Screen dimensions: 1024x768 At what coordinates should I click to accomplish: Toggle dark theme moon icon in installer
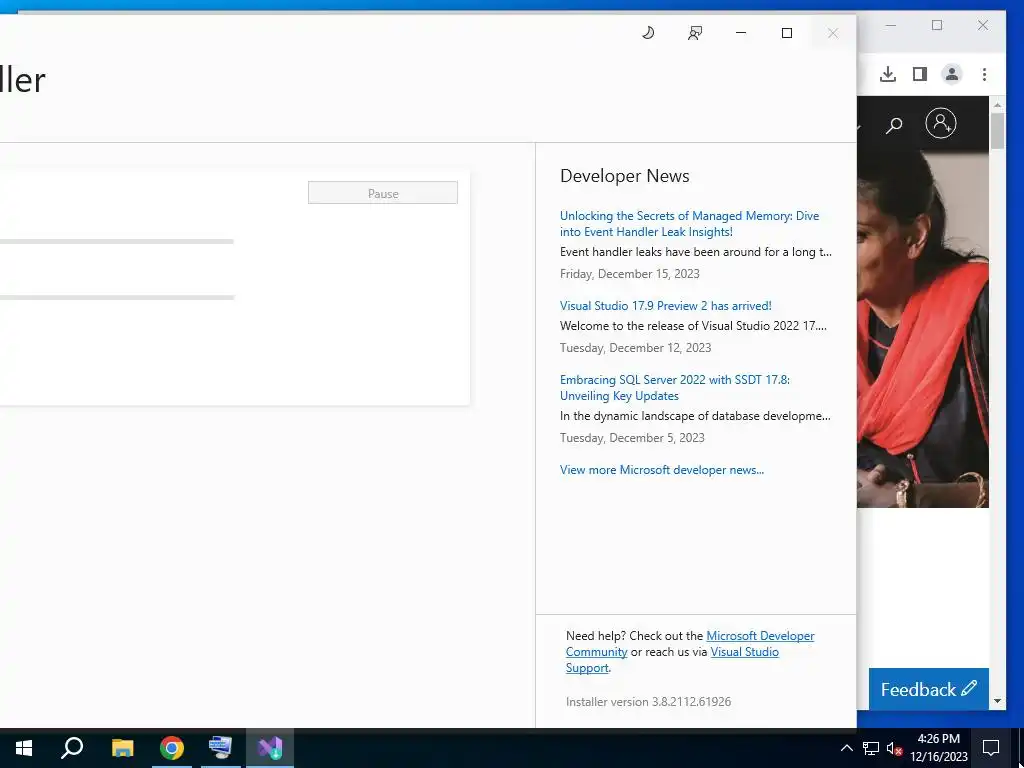[648, 33]
